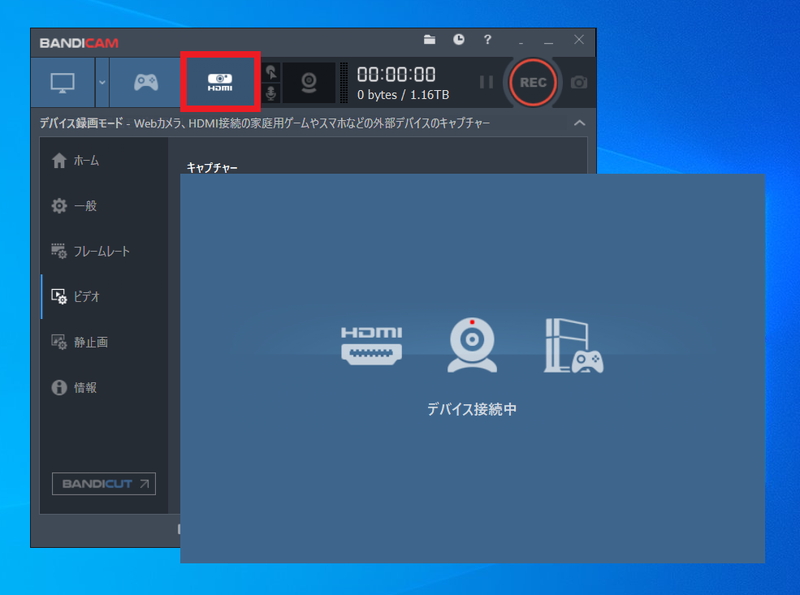Click the HDMI connector icon in preview
This screenshot has height=595, width=800.
pyautogui.click(x=371, y=345)
